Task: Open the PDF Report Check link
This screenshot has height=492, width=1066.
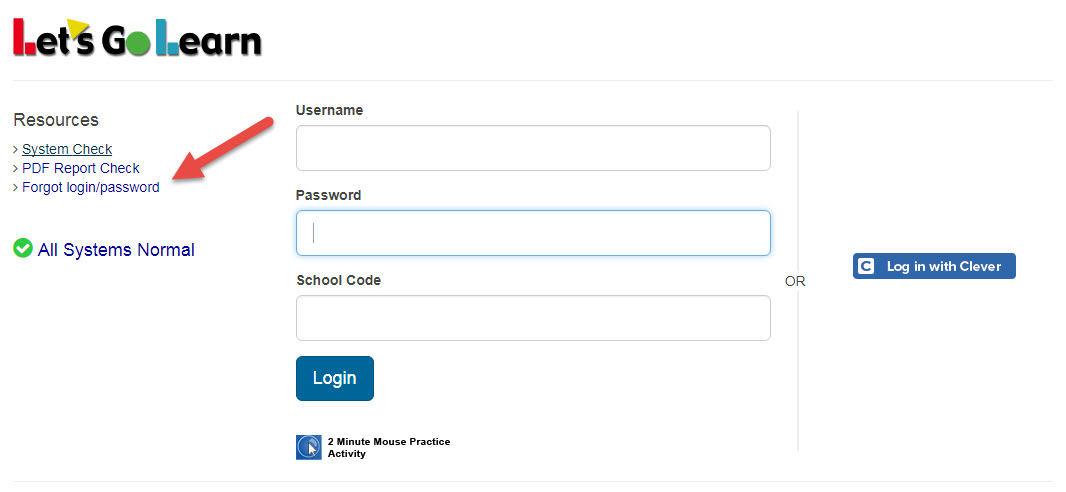Action: tap(81, 168)
